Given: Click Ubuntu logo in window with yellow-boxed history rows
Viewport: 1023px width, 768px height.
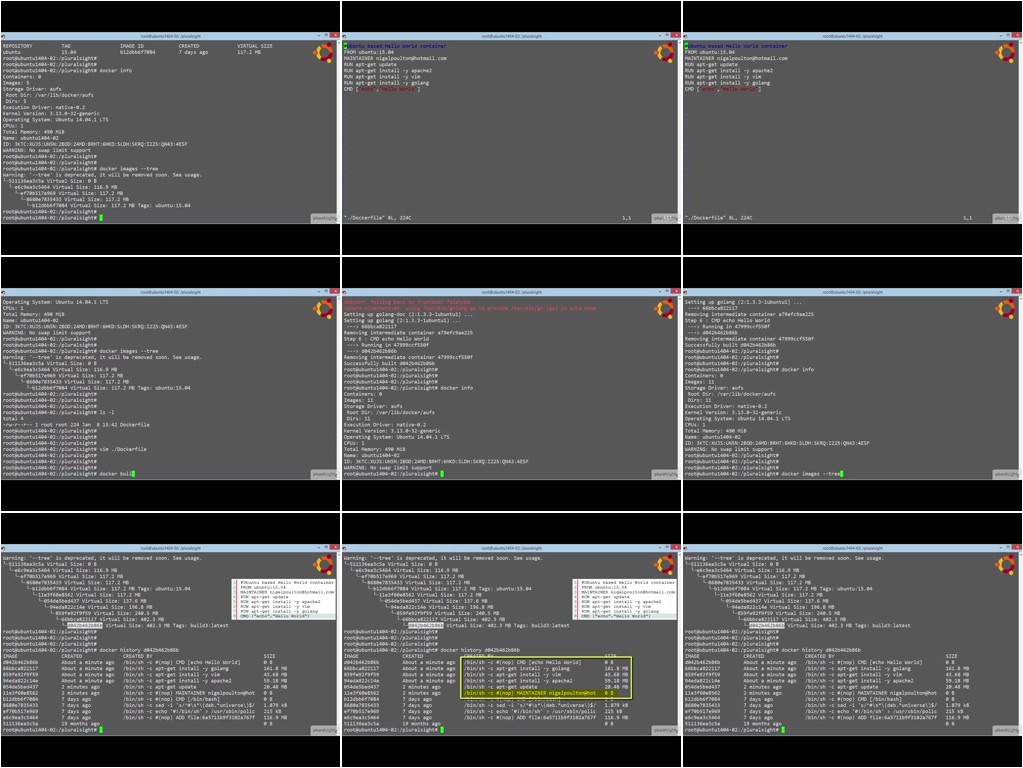Looking at the screenshot, I should click(x=665, y=564).
